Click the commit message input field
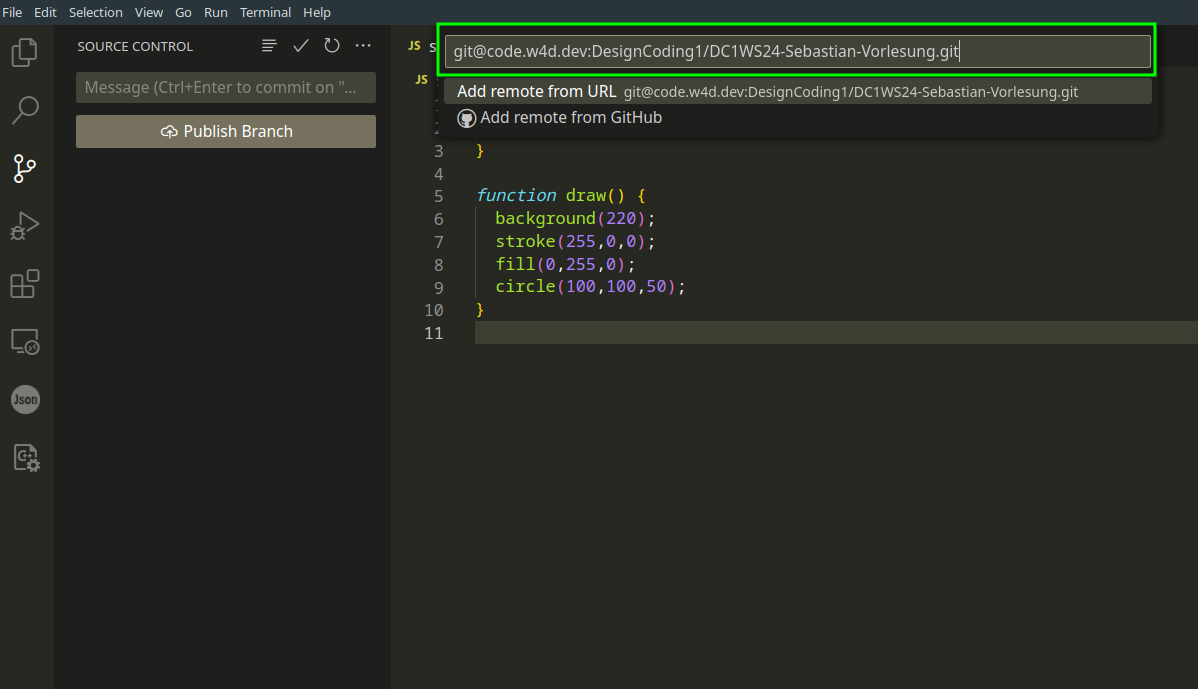The width and height of the screenshot is (1198, 689). pos(226,87)
